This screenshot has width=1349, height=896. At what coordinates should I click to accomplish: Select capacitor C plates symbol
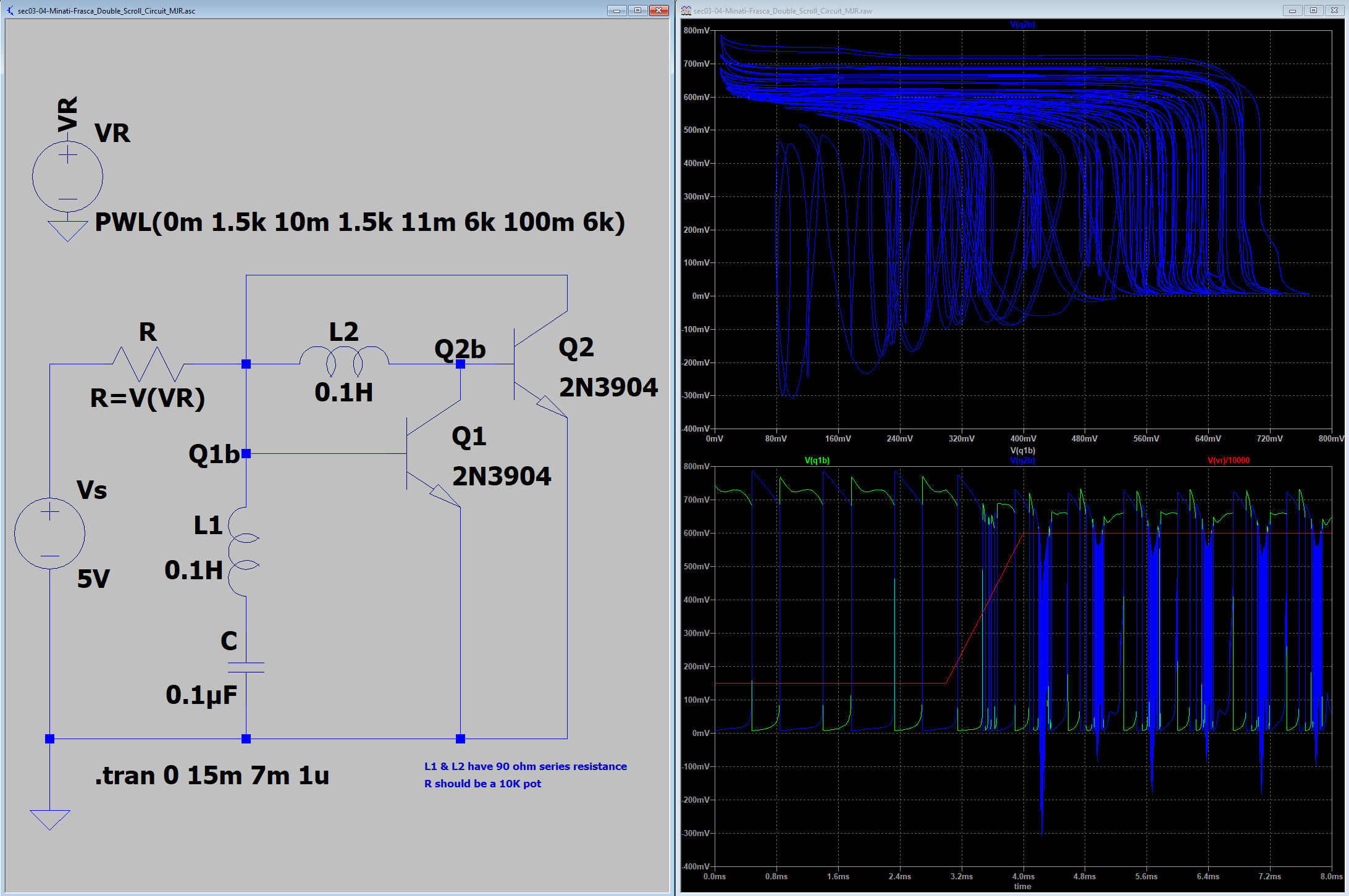[x=246, y=668]
